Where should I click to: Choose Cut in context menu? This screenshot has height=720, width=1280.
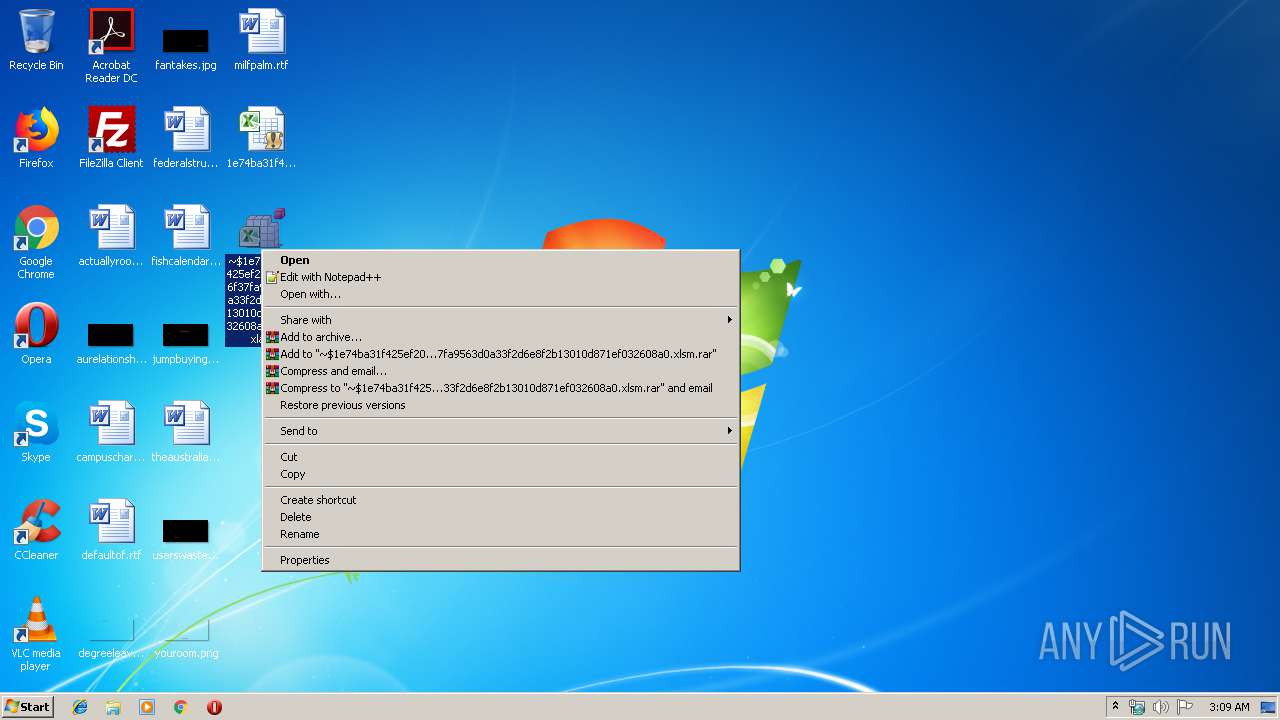pos(500,457)
